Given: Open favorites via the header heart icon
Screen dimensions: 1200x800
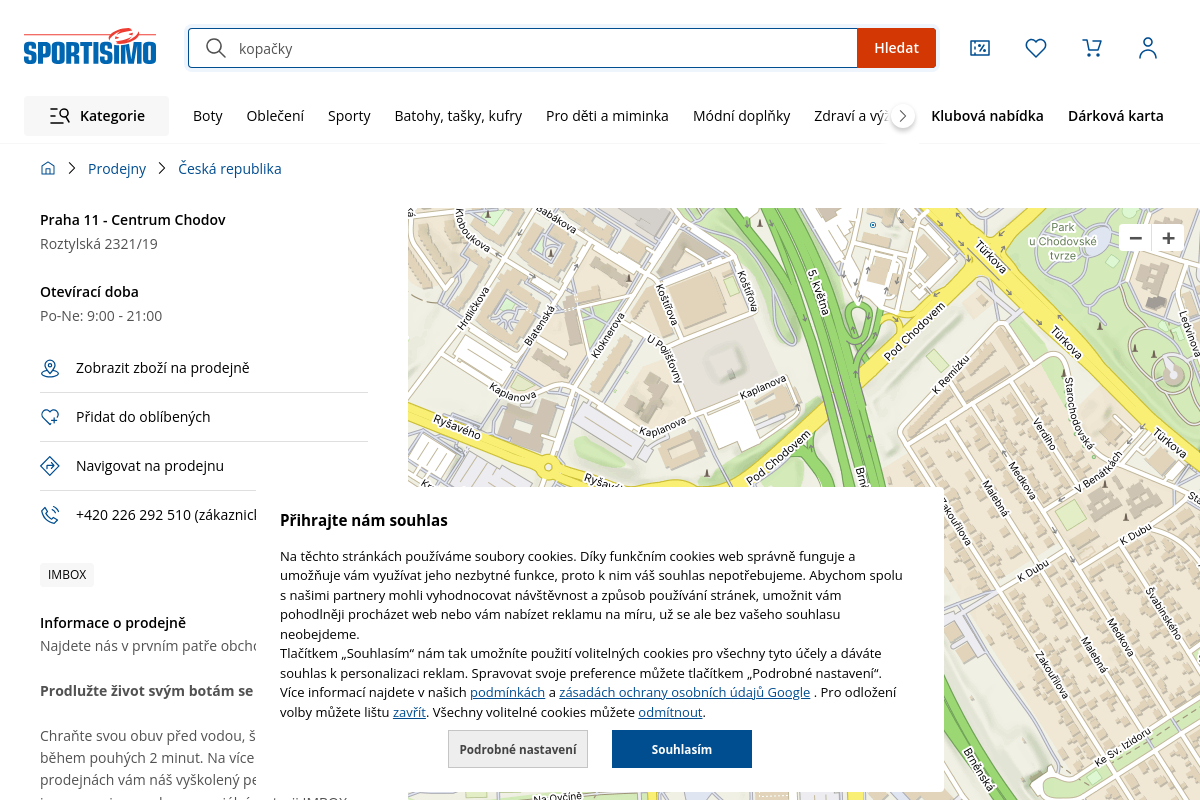Looking at the screenshot, I should coord(1036,48).
